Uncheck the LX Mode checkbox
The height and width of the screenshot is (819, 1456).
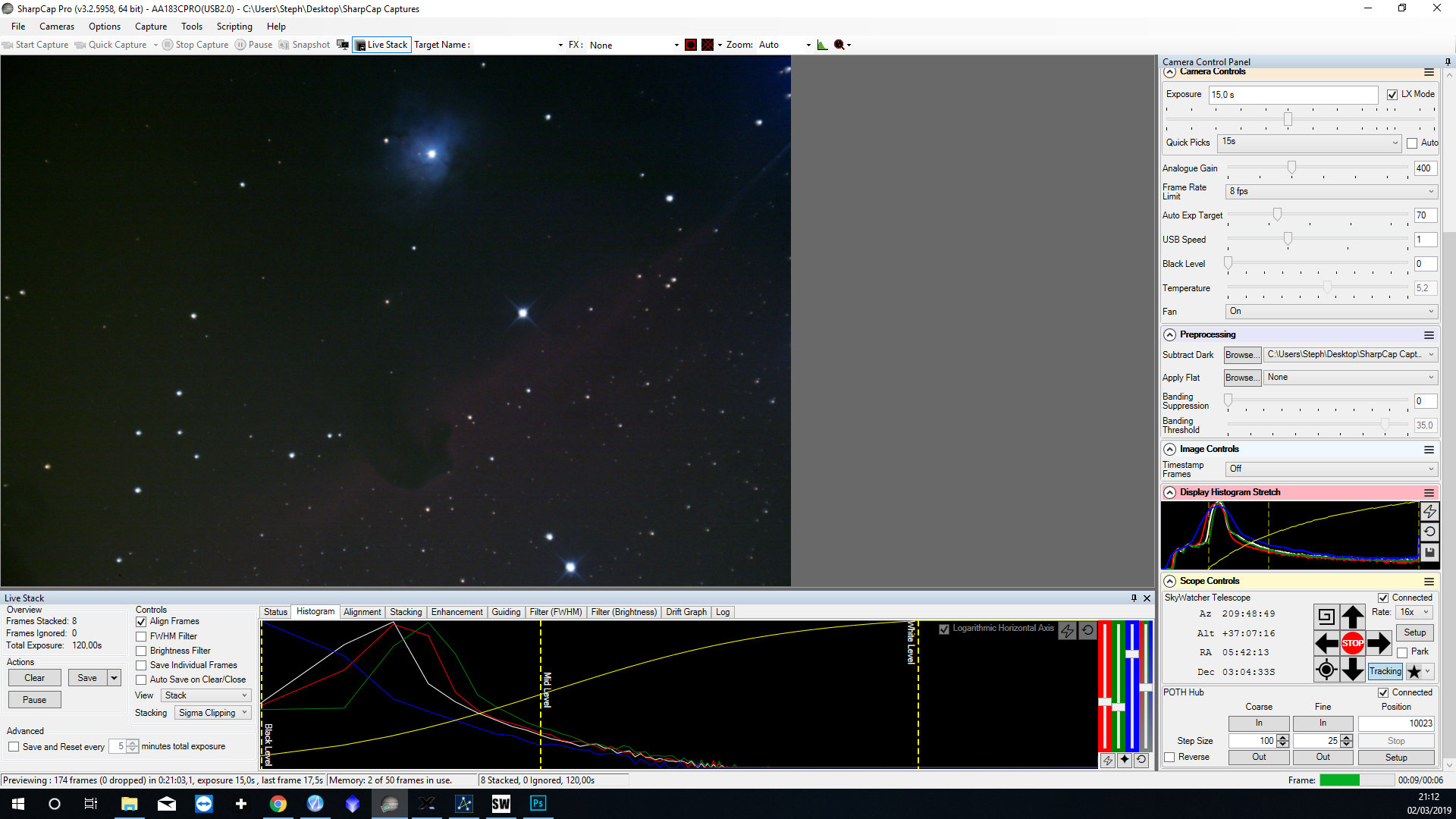tap(1392, 95)
